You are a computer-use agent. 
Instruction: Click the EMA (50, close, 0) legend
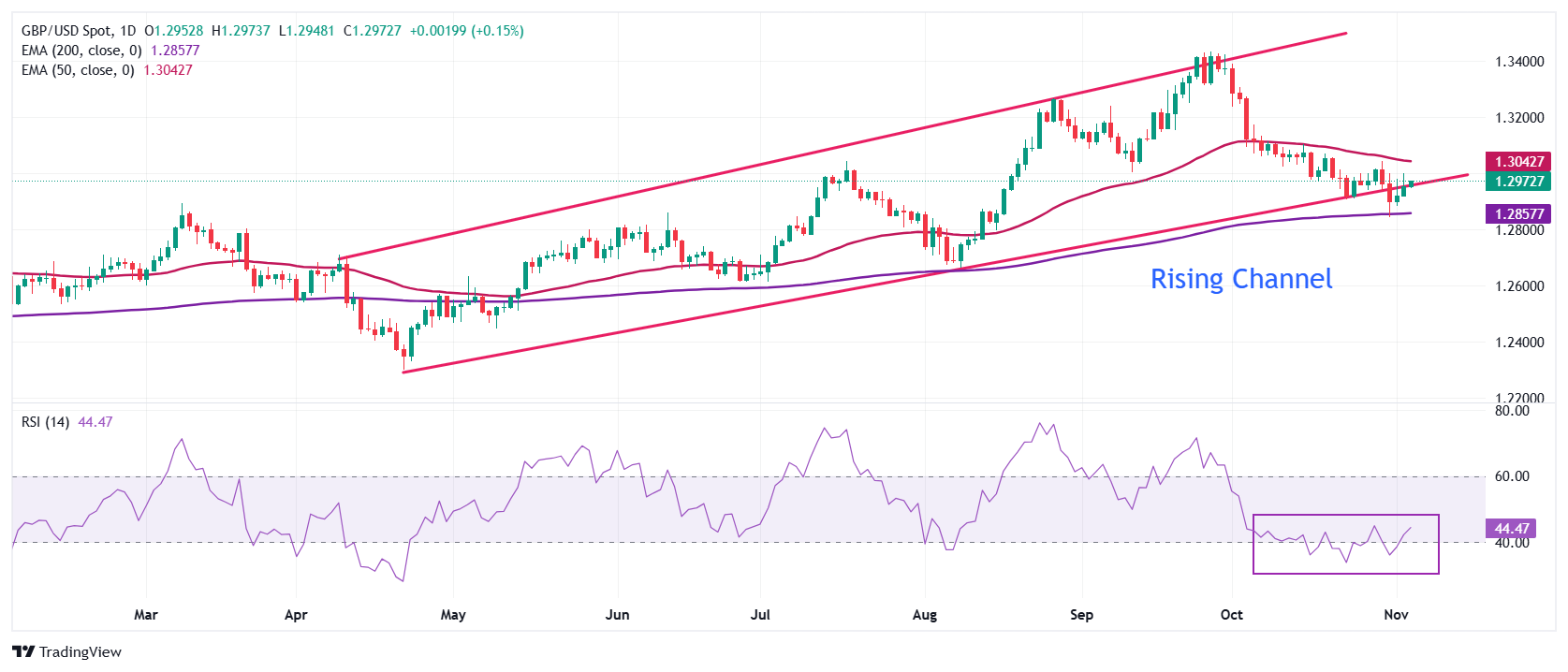point(78,70)
